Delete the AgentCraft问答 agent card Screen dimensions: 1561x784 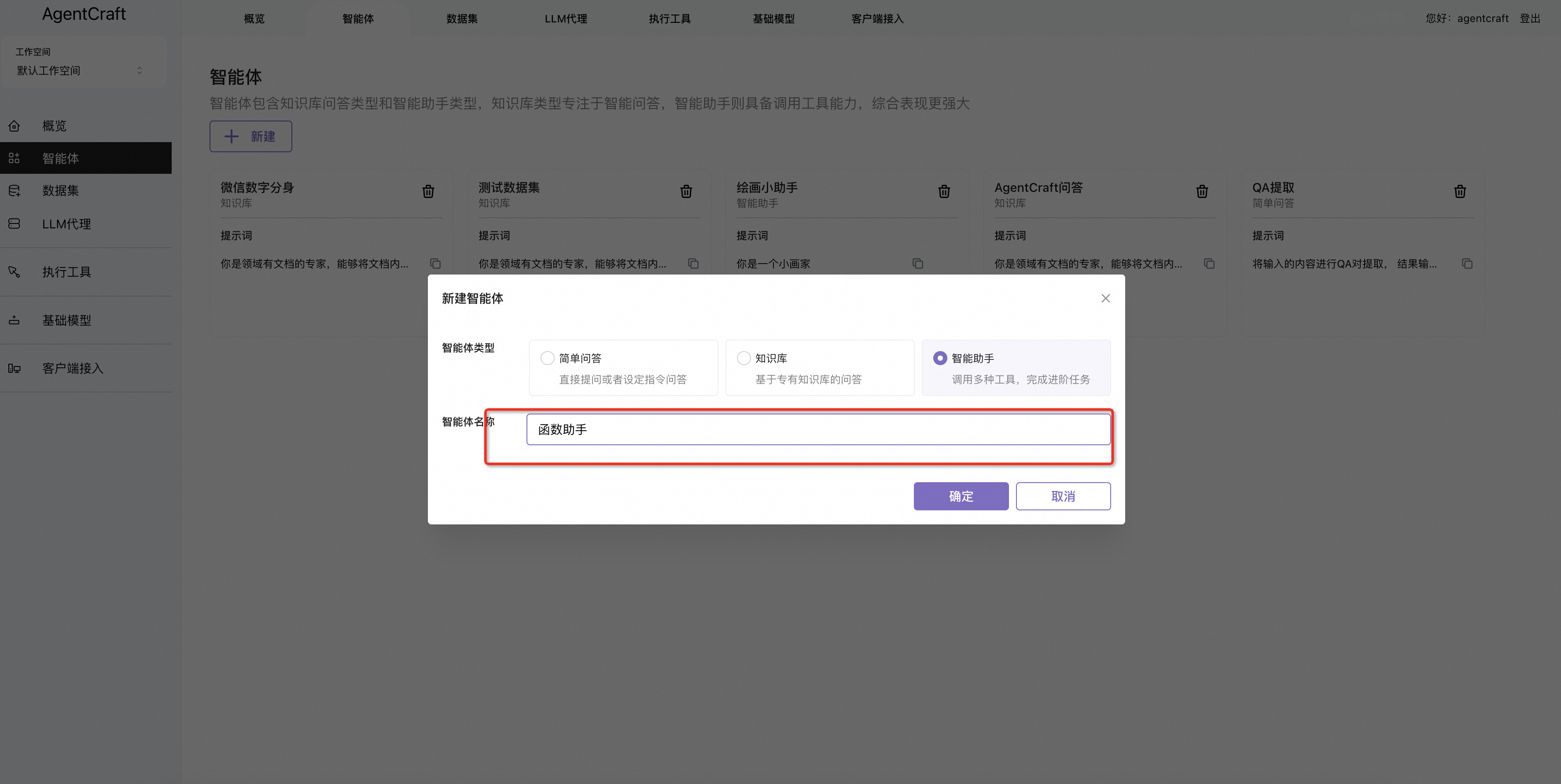1202,191
